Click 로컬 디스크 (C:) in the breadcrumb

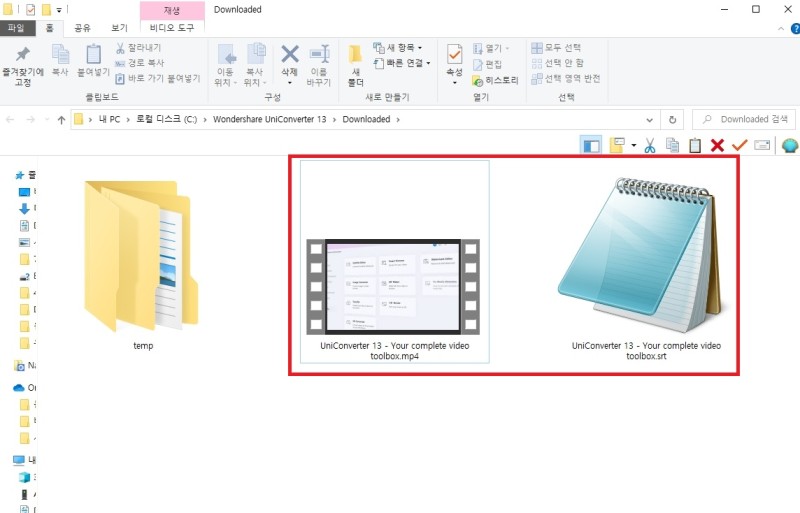[166, 119]
